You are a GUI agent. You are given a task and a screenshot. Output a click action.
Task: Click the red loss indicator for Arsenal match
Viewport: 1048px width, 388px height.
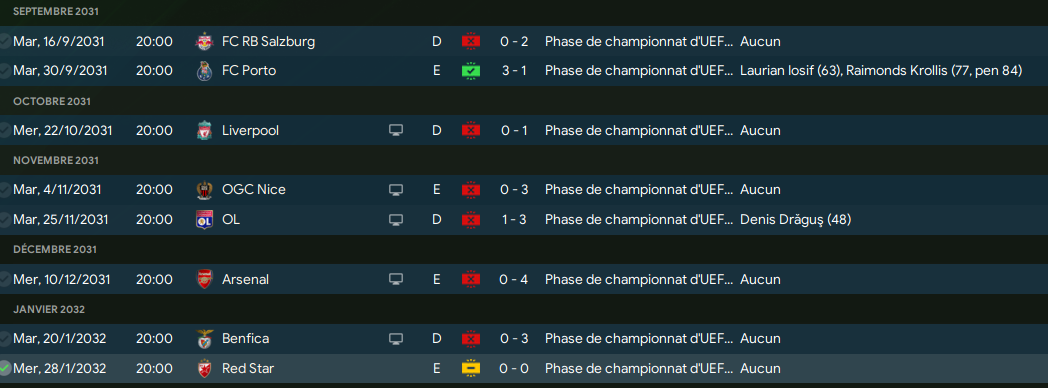471,279
